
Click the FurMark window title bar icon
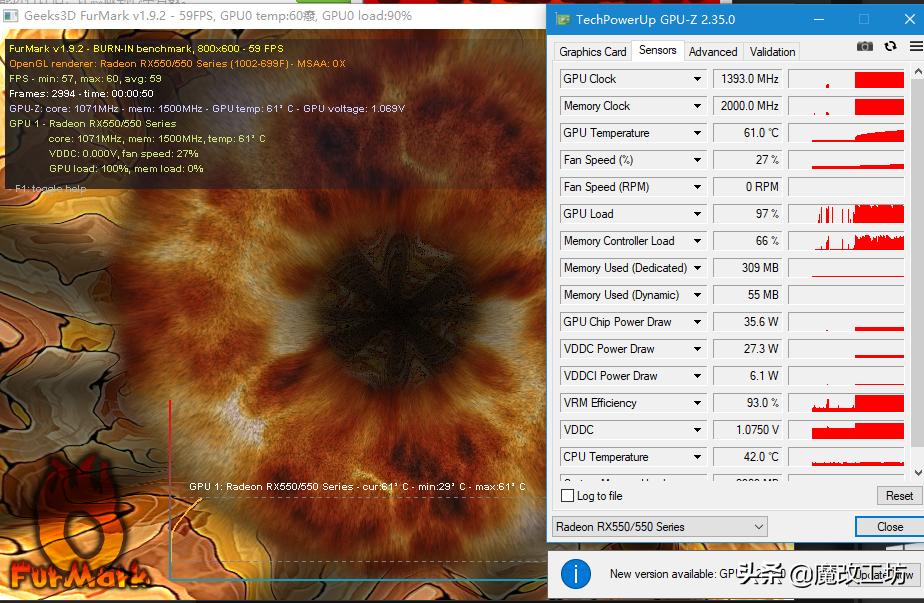(x=11, y=16)
